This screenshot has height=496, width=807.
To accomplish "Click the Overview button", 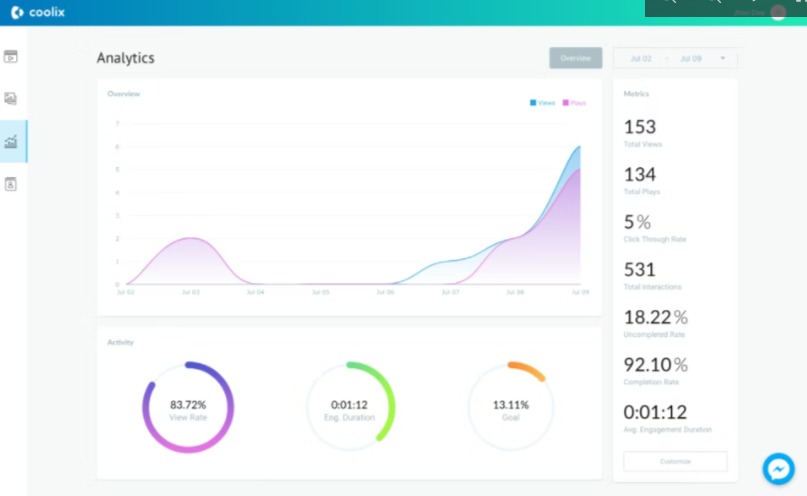I will tap(575, 58).
